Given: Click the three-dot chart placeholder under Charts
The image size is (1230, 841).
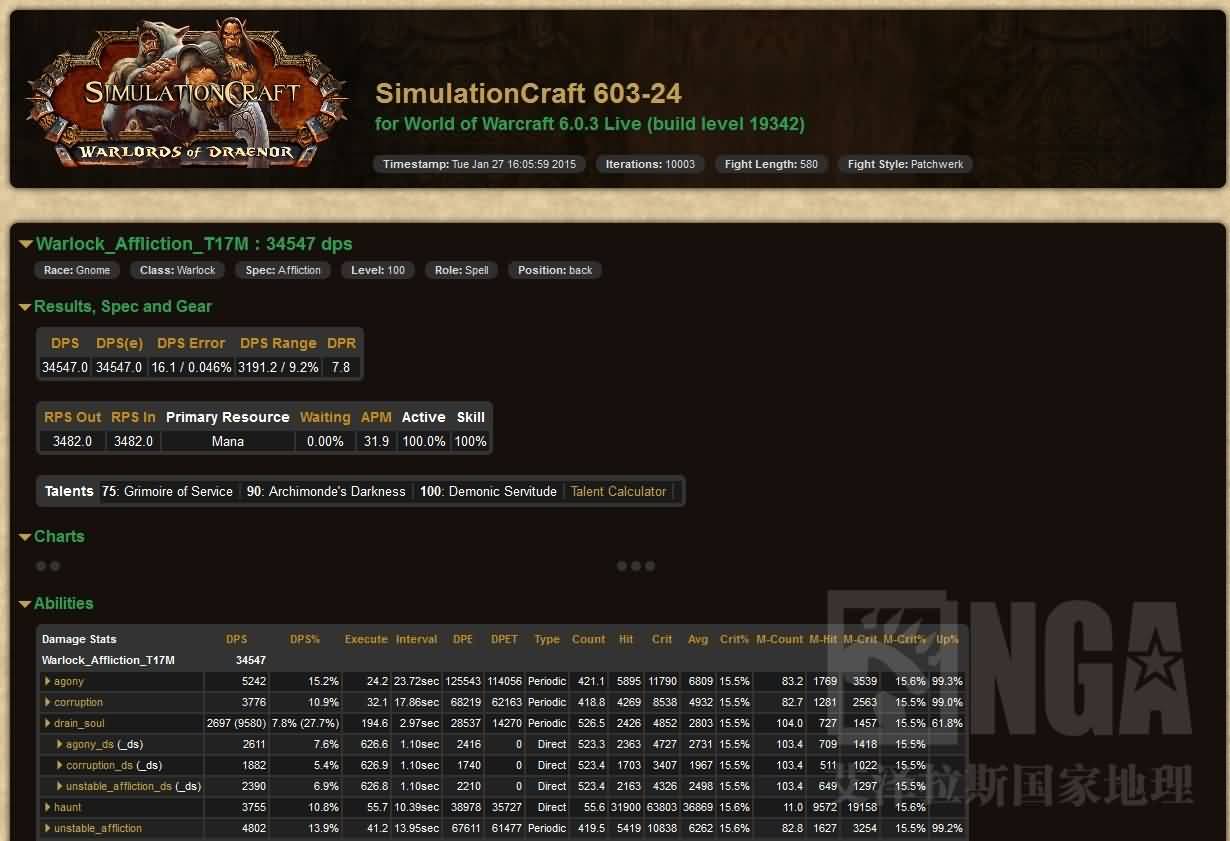Looking at the screenshot, I should point(636,566).
